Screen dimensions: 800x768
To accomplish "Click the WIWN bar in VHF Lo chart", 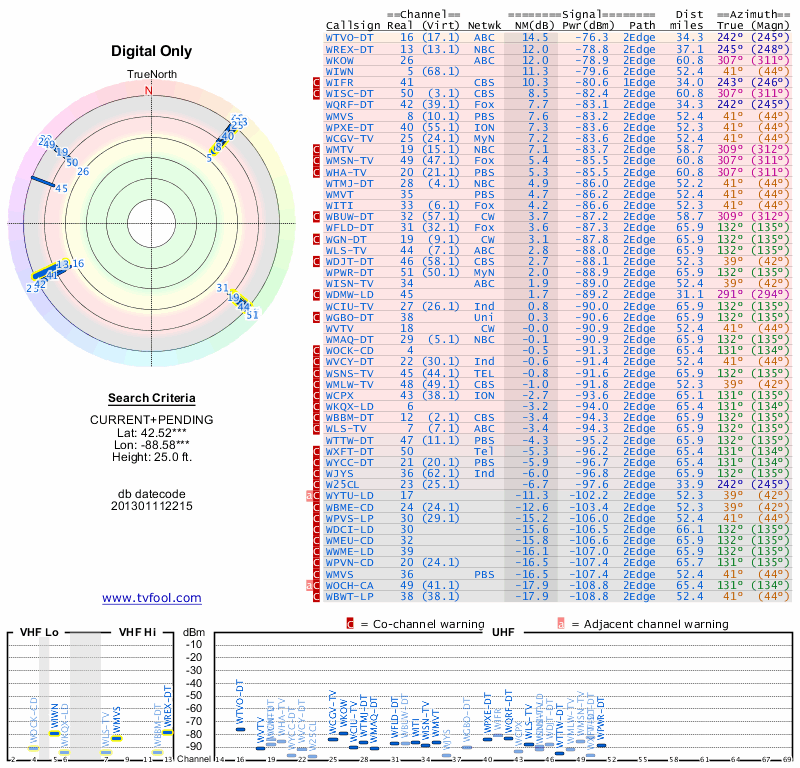I will tap(54, 732).
